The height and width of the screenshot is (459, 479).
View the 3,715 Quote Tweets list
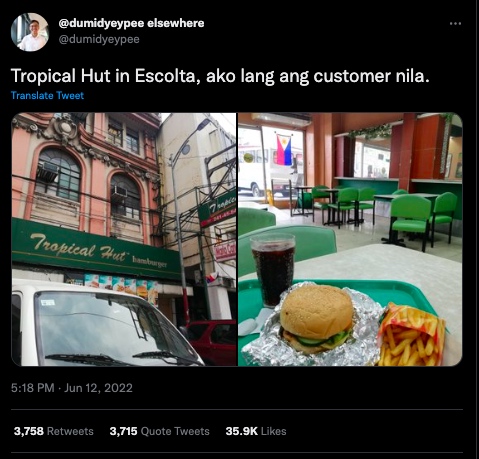159,431
